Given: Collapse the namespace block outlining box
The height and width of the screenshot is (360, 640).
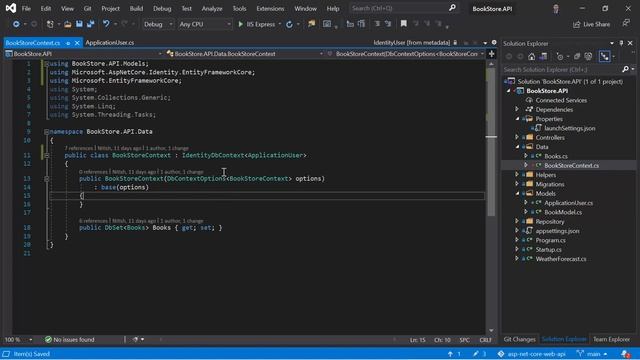Looking at the screenshot, I should [x=46, y=132].
